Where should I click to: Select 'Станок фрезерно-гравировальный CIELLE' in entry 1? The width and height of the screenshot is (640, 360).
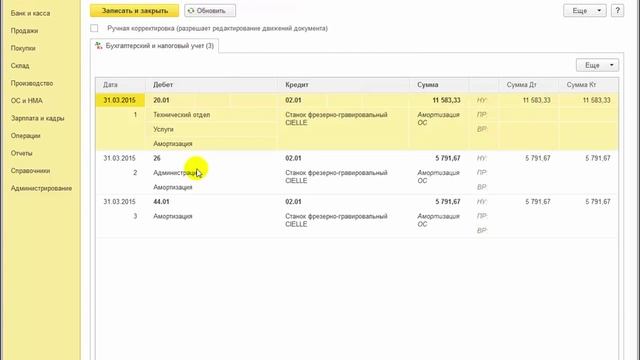coord(336,119)
